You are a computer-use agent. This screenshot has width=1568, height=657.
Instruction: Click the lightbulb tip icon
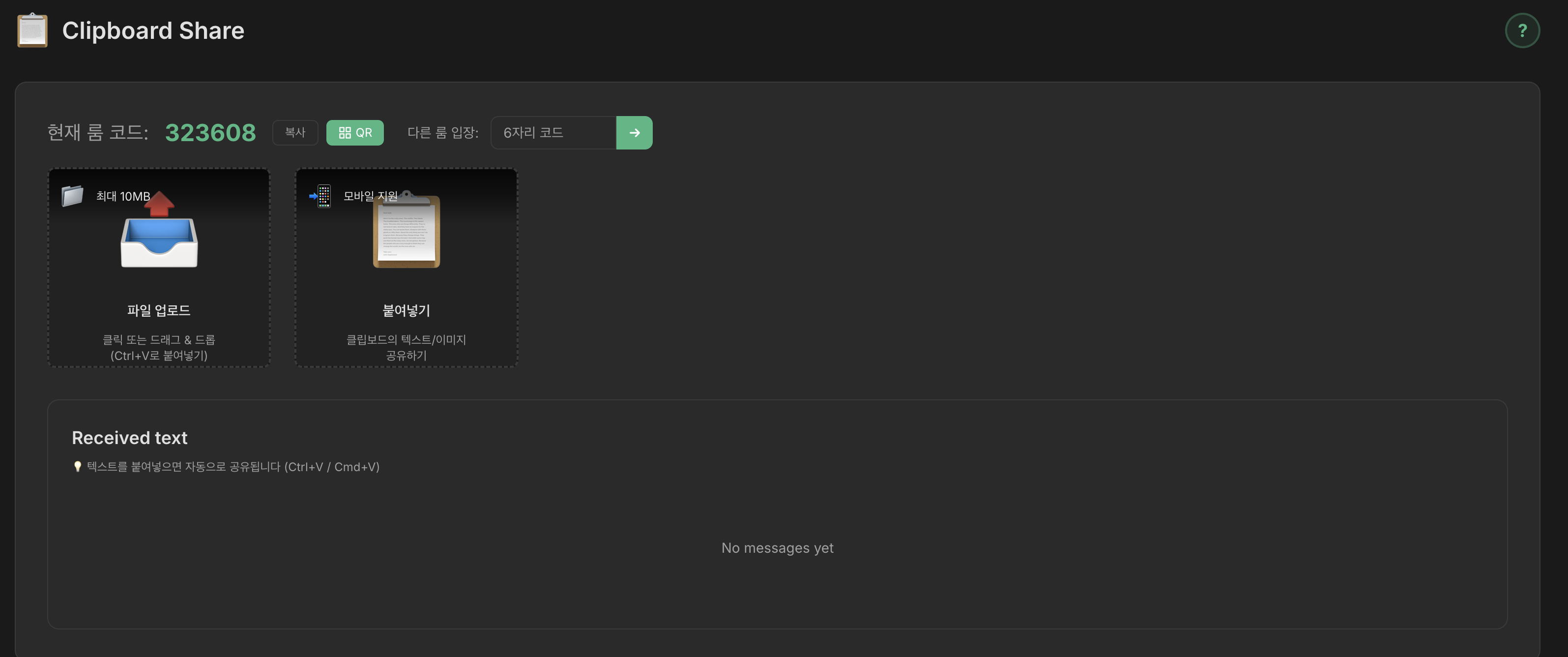click(x=77, y=467)
